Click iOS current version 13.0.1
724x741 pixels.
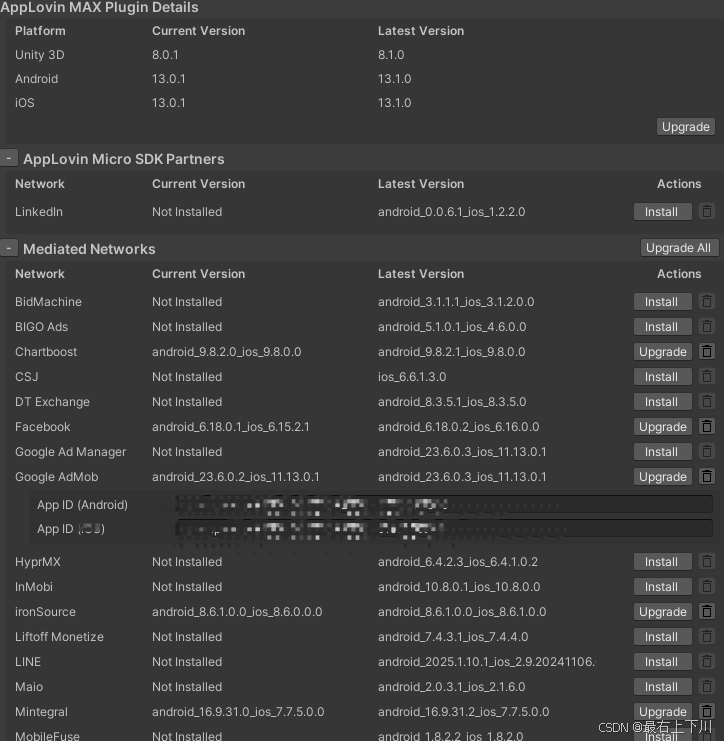pos(169,103)
